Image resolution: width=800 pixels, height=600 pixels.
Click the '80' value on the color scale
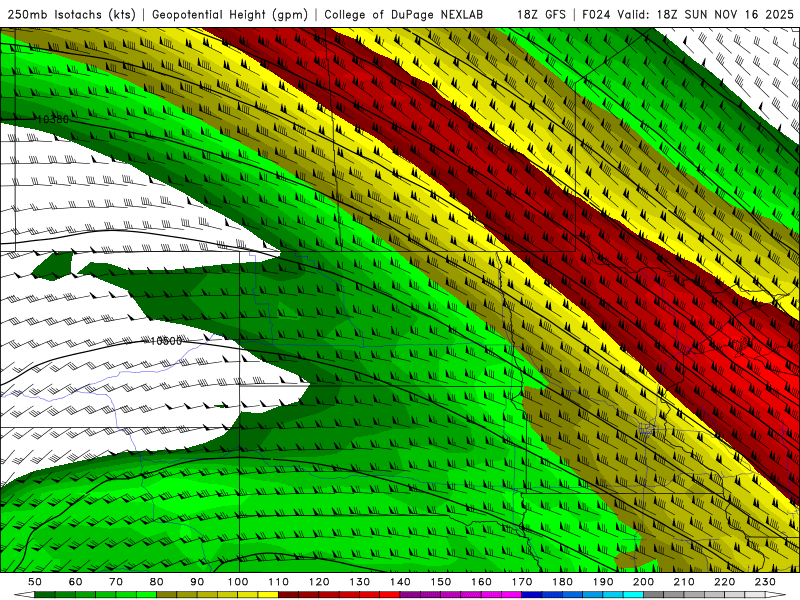pyautogui.click(x=157, y=582)
